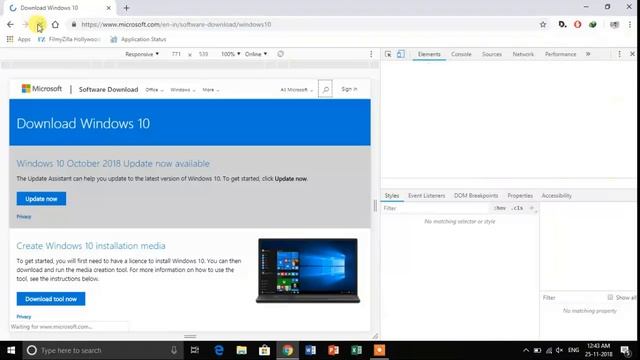Open Windows Start menu
This screenshot has height=360, width=640.
[x=11, y=350]
